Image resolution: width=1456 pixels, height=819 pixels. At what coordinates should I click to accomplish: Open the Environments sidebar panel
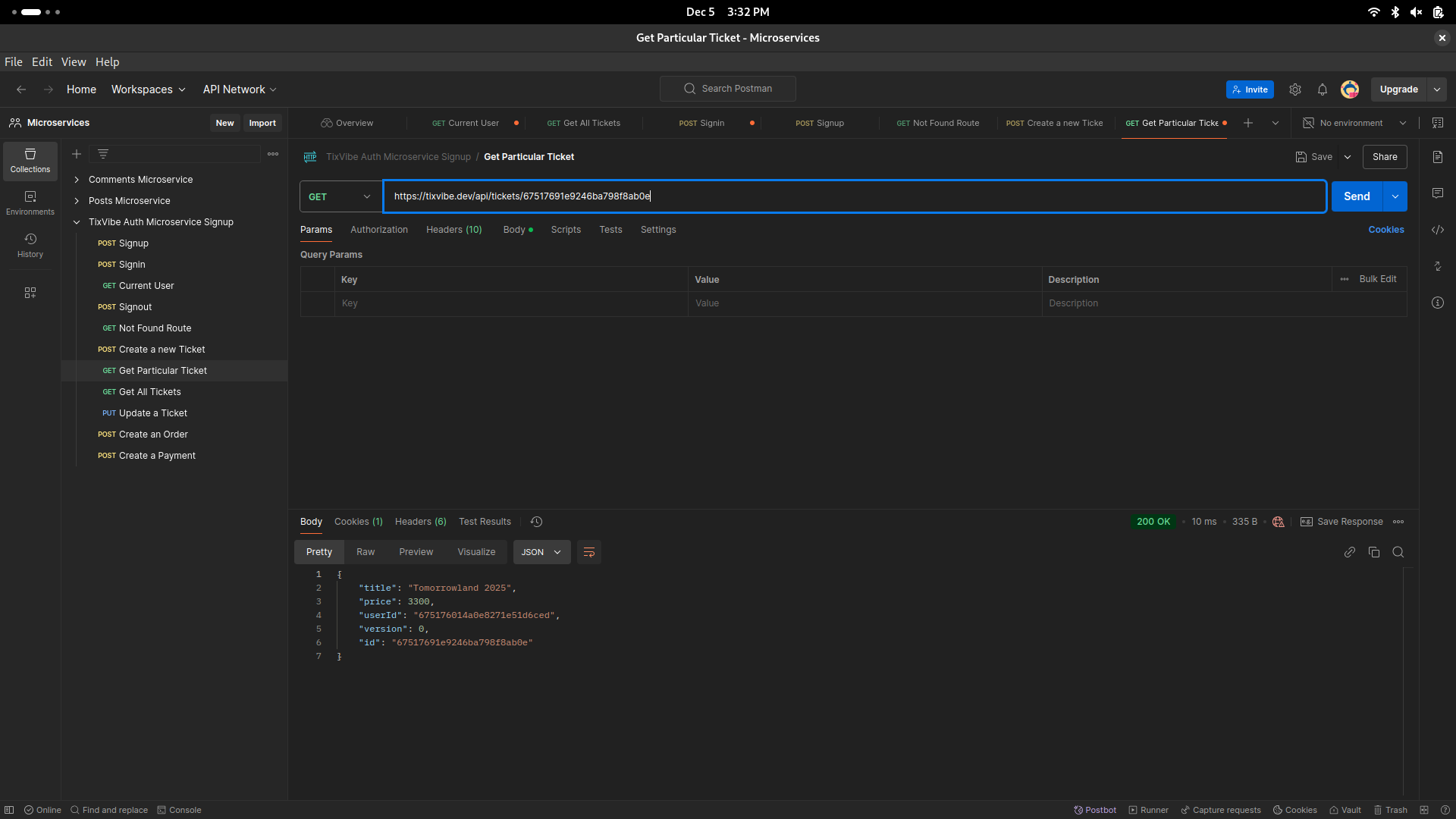point(30,203)
